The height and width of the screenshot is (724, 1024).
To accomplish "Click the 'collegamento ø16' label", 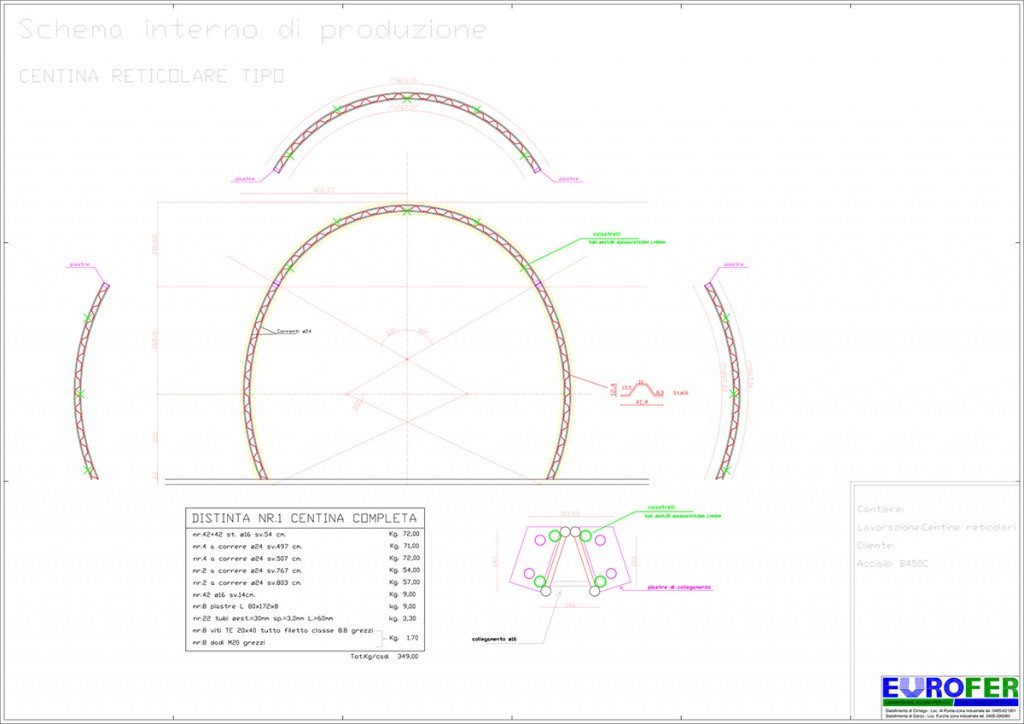I will [500, 638].
